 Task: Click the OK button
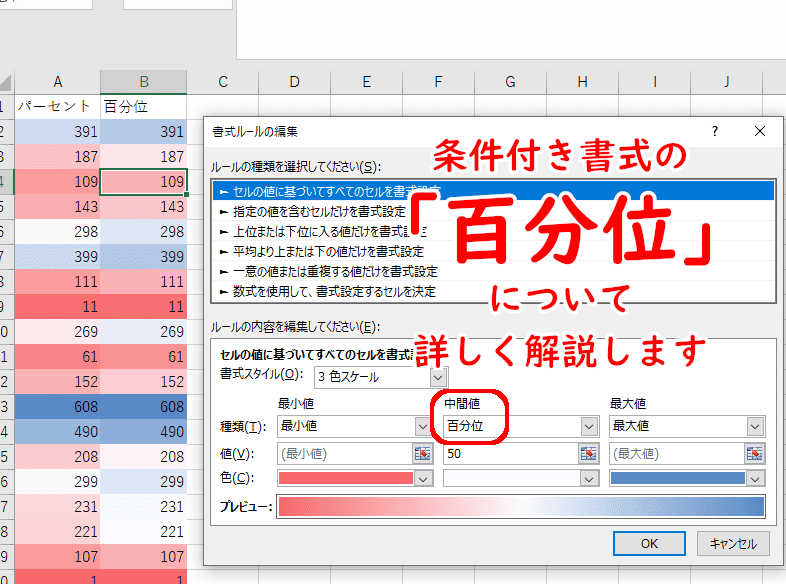649,543
